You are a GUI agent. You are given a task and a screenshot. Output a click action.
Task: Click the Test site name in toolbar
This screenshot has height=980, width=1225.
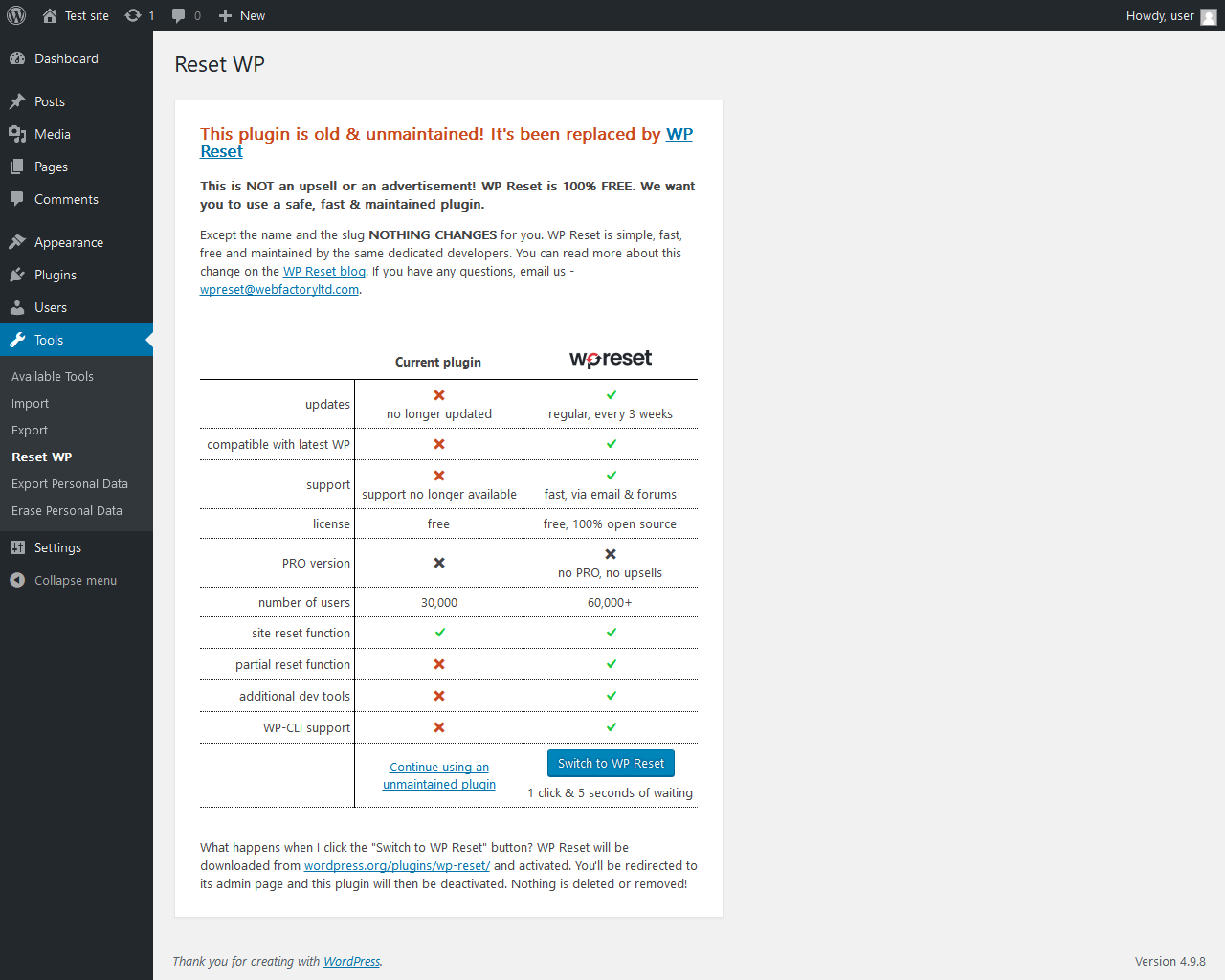point(87,15)
